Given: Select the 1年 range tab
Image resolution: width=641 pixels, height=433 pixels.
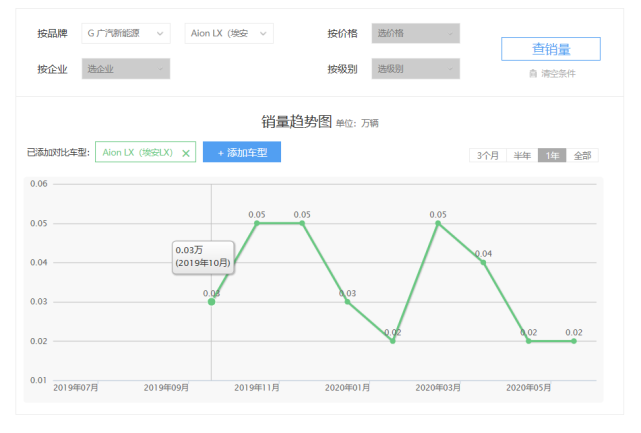Looking at the screenshot, I should point(552,155).
